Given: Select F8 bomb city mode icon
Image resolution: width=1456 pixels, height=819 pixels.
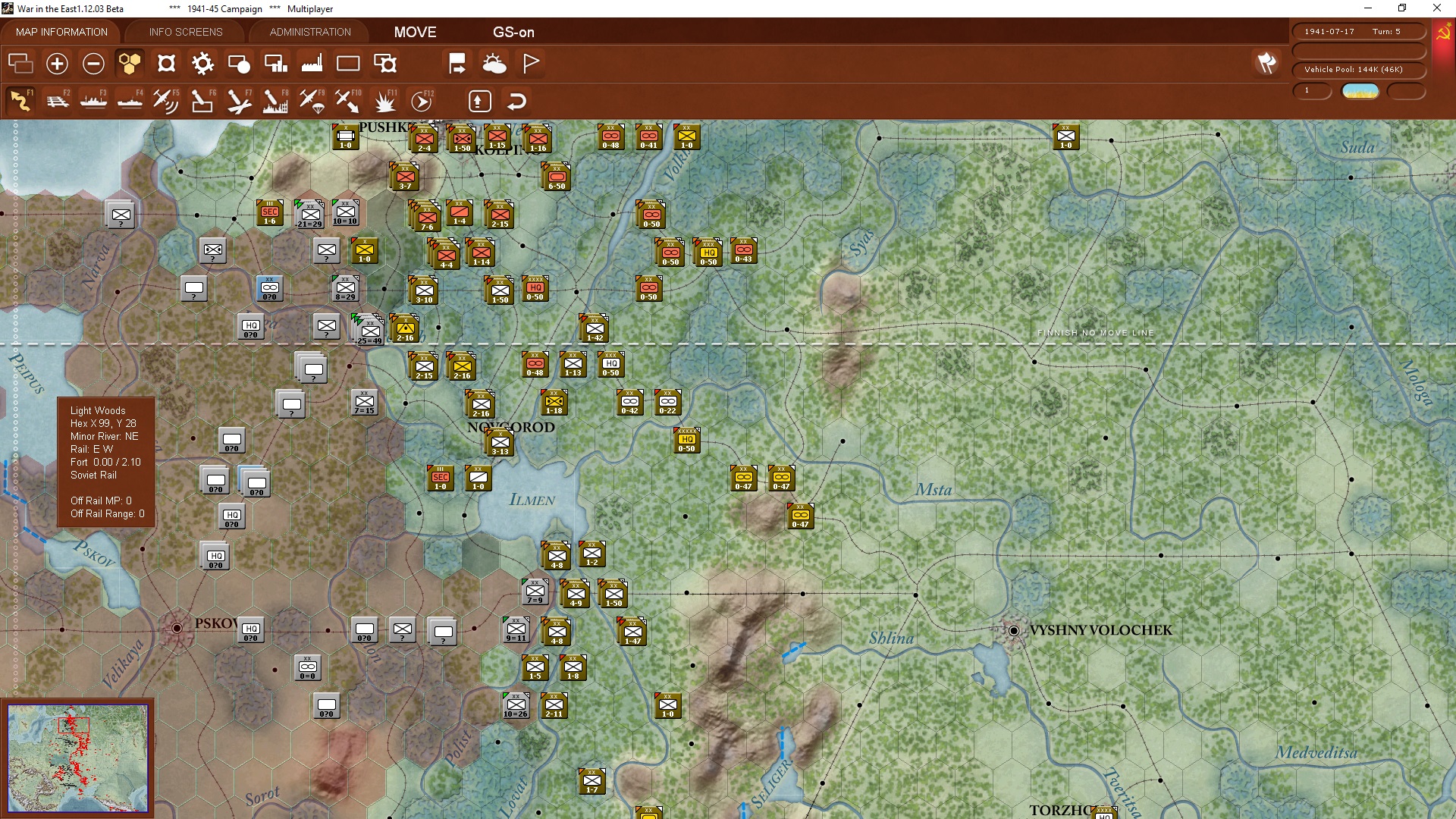Looking at the screenshot, I should pyautogui.click(x=275, y=101).
